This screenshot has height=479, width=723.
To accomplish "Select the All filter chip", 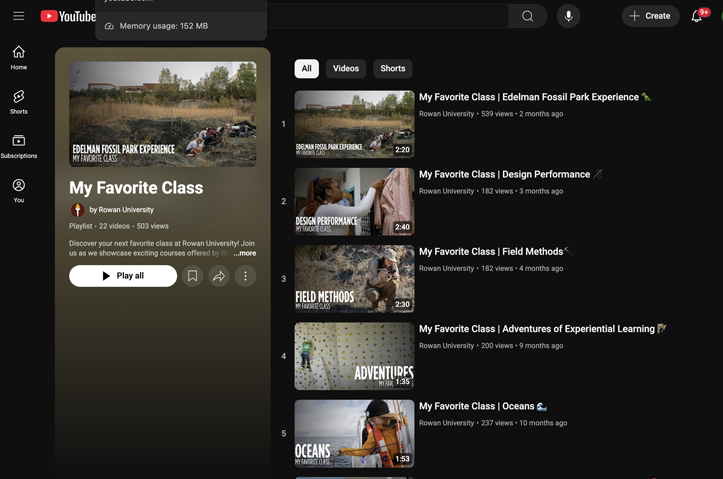I will click(307, 68).
